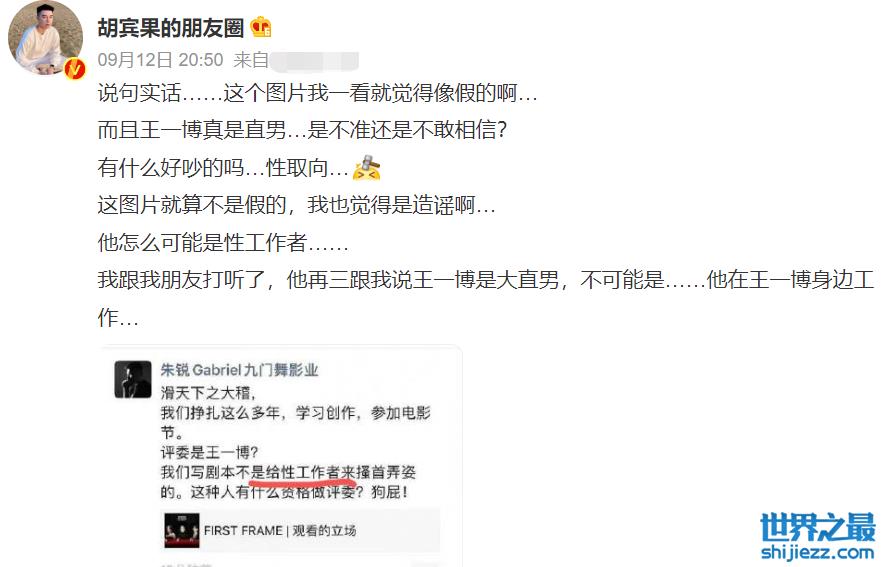The height and width of the screenshot is (567, 885).
Task: Click the line 而且王一博真是直男
Action: [302, 130]
